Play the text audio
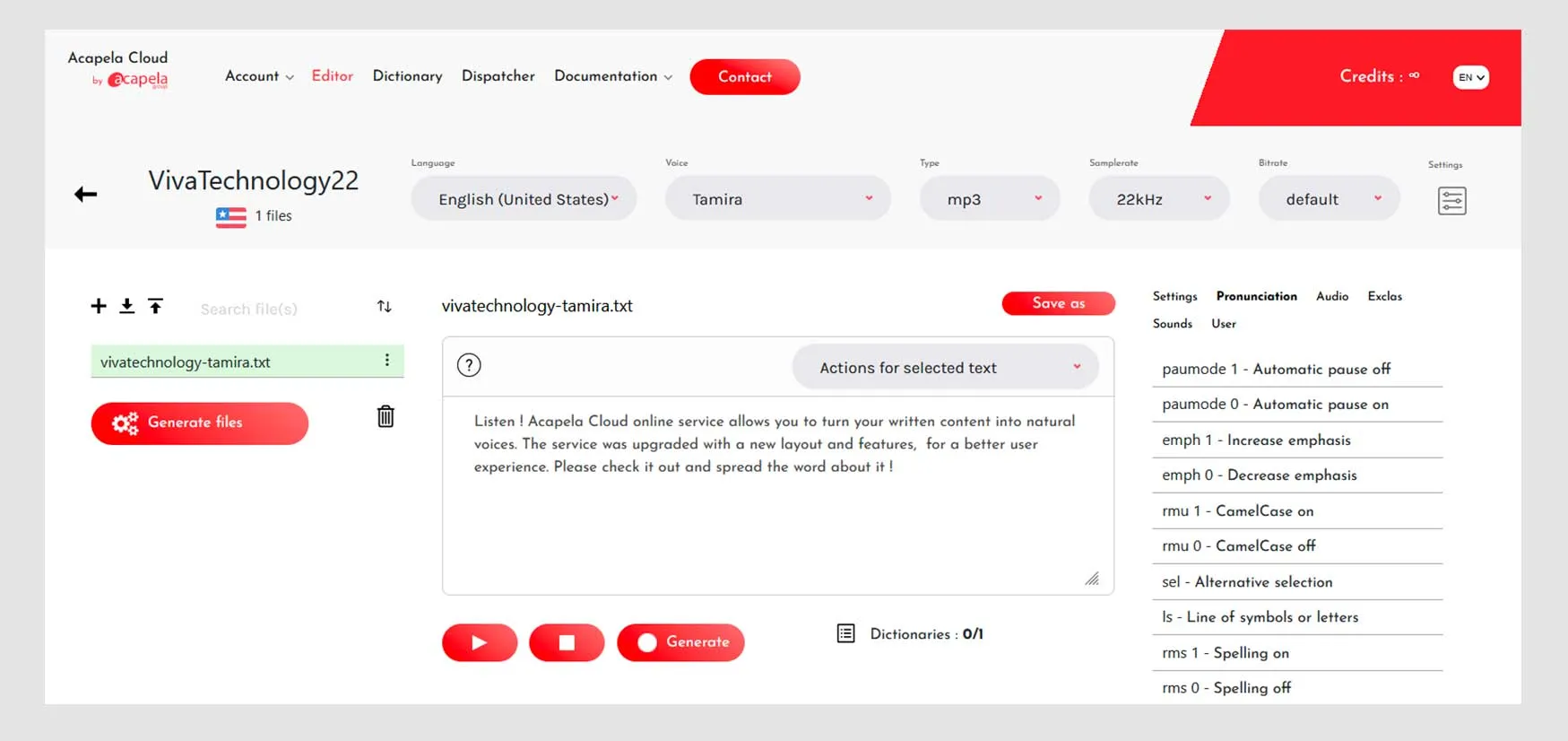 480,642
